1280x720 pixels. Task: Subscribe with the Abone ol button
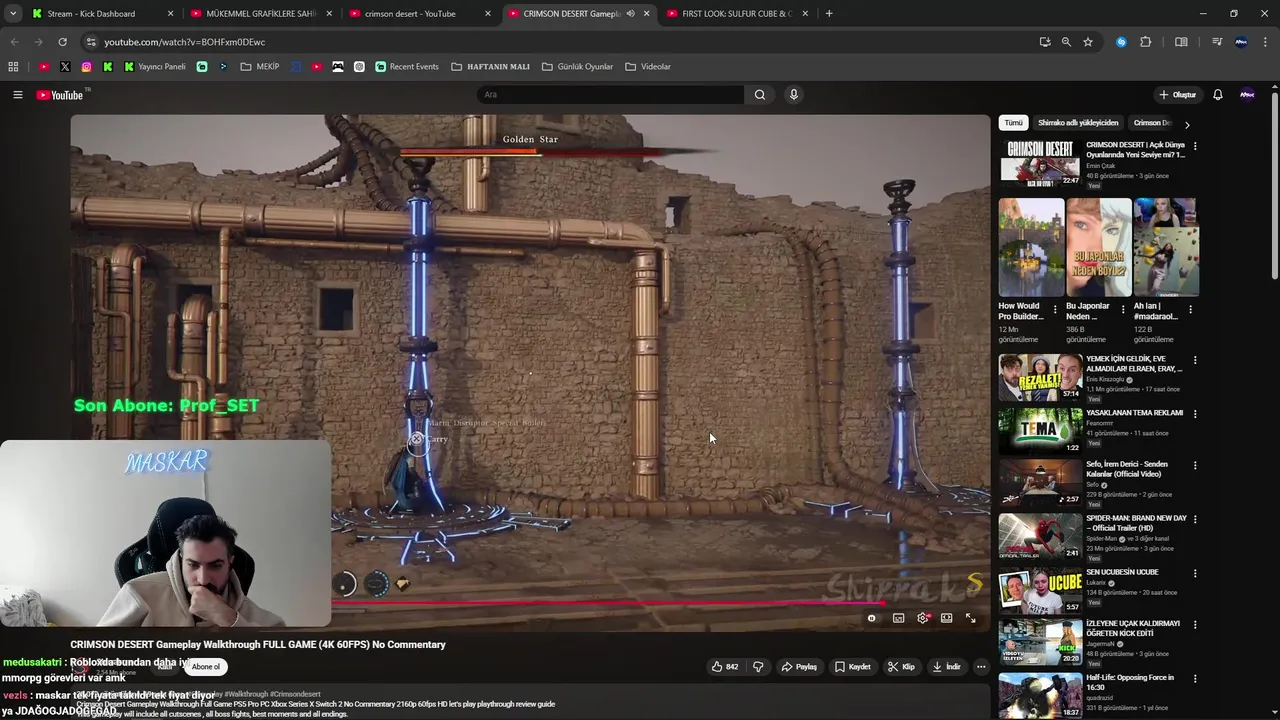tap(205, 667)
